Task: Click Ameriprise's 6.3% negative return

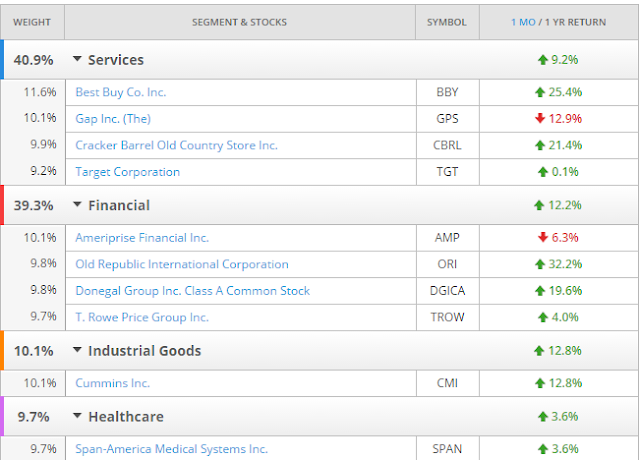Action: pyautogui.click(x=558, y=238)
